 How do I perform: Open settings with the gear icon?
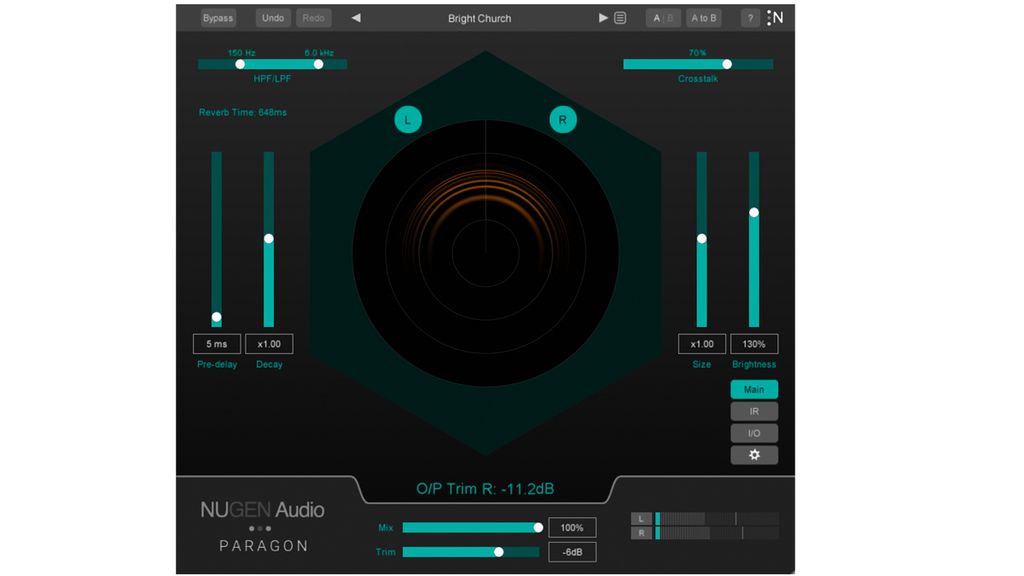tap(754, 454)
